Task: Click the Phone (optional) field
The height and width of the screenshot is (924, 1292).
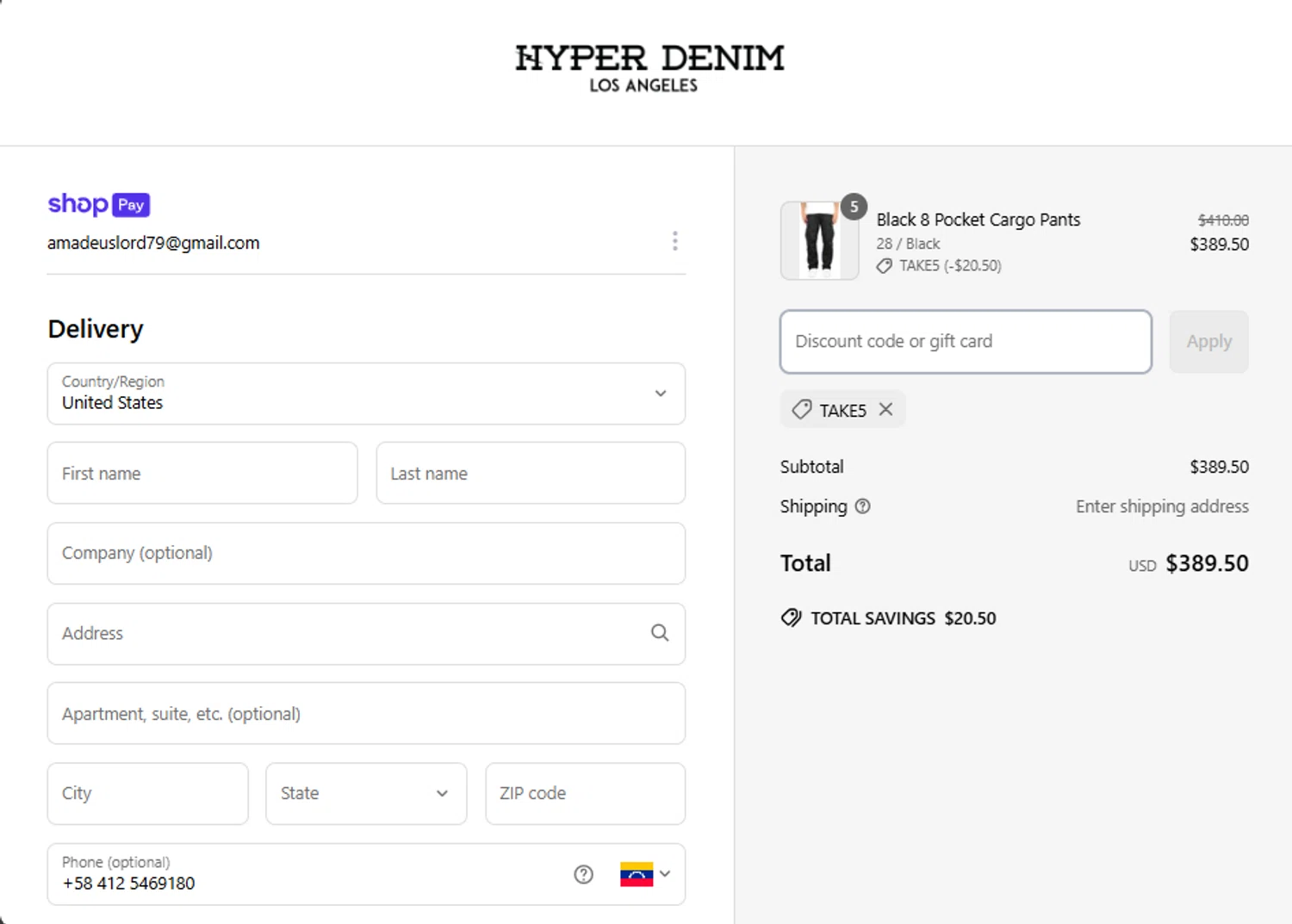Action: click(366, 874)
